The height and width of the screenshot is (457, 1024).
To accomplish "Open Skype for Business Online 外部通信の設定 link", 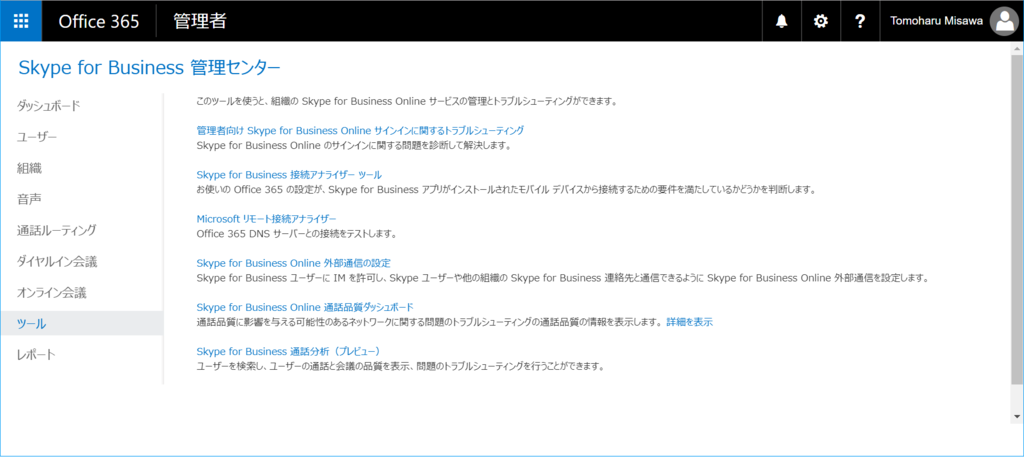I will 293,263.
